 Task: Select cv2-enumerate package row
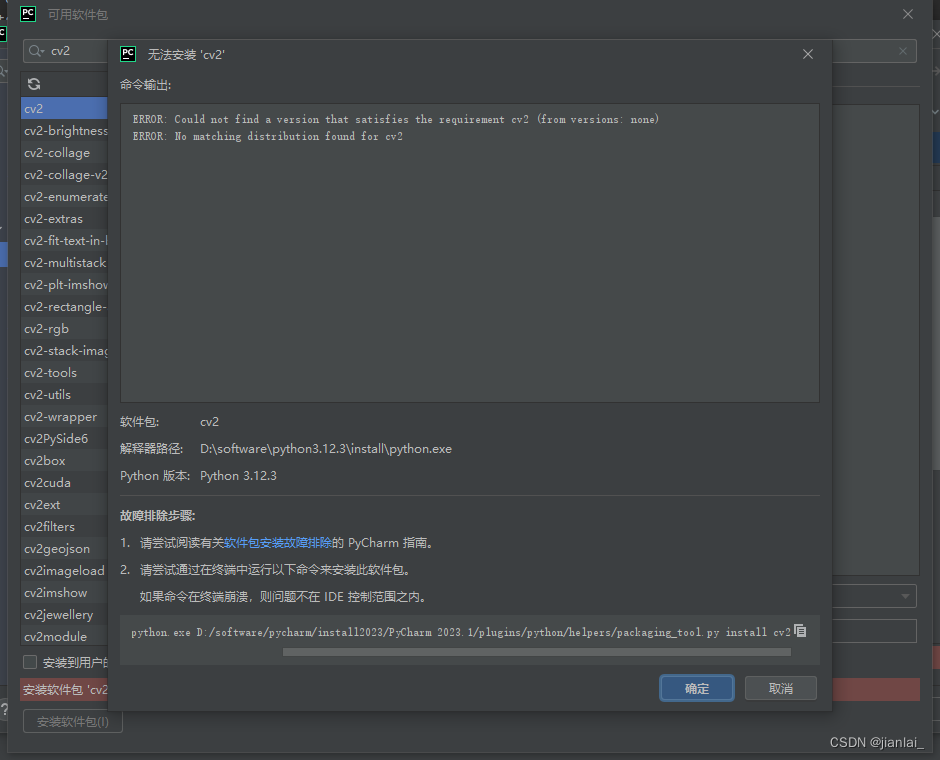(64, 197)
